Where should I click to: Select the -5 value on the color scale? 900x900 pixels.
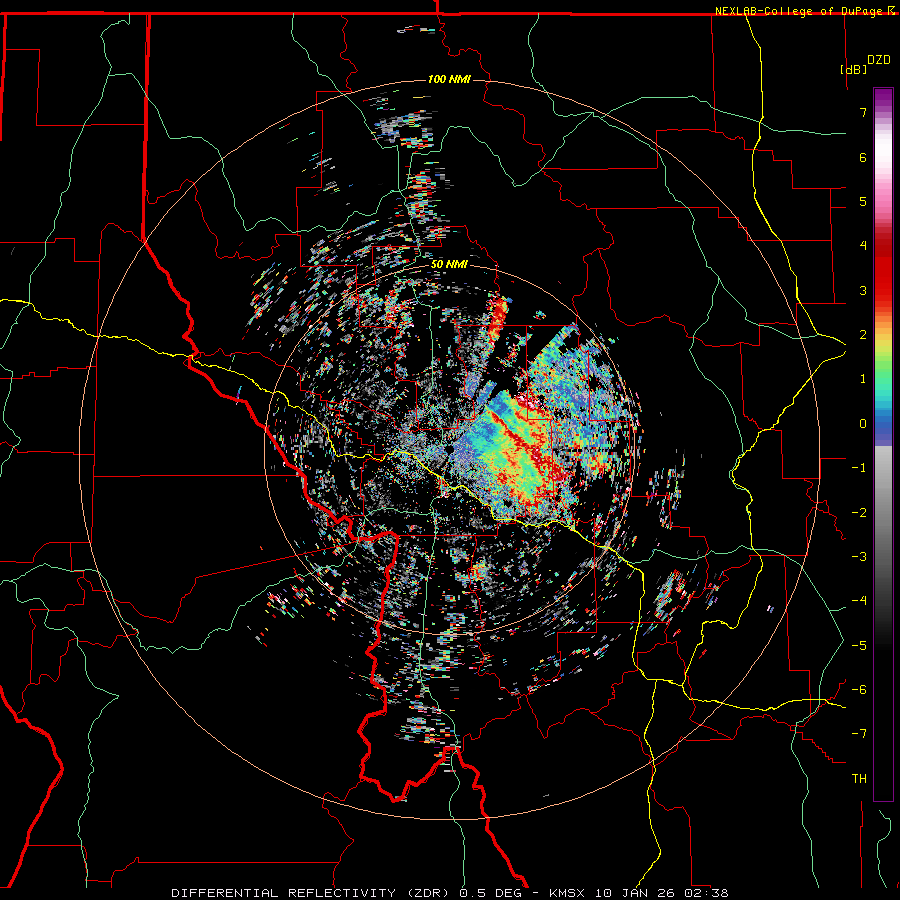[x=859, y=645]
